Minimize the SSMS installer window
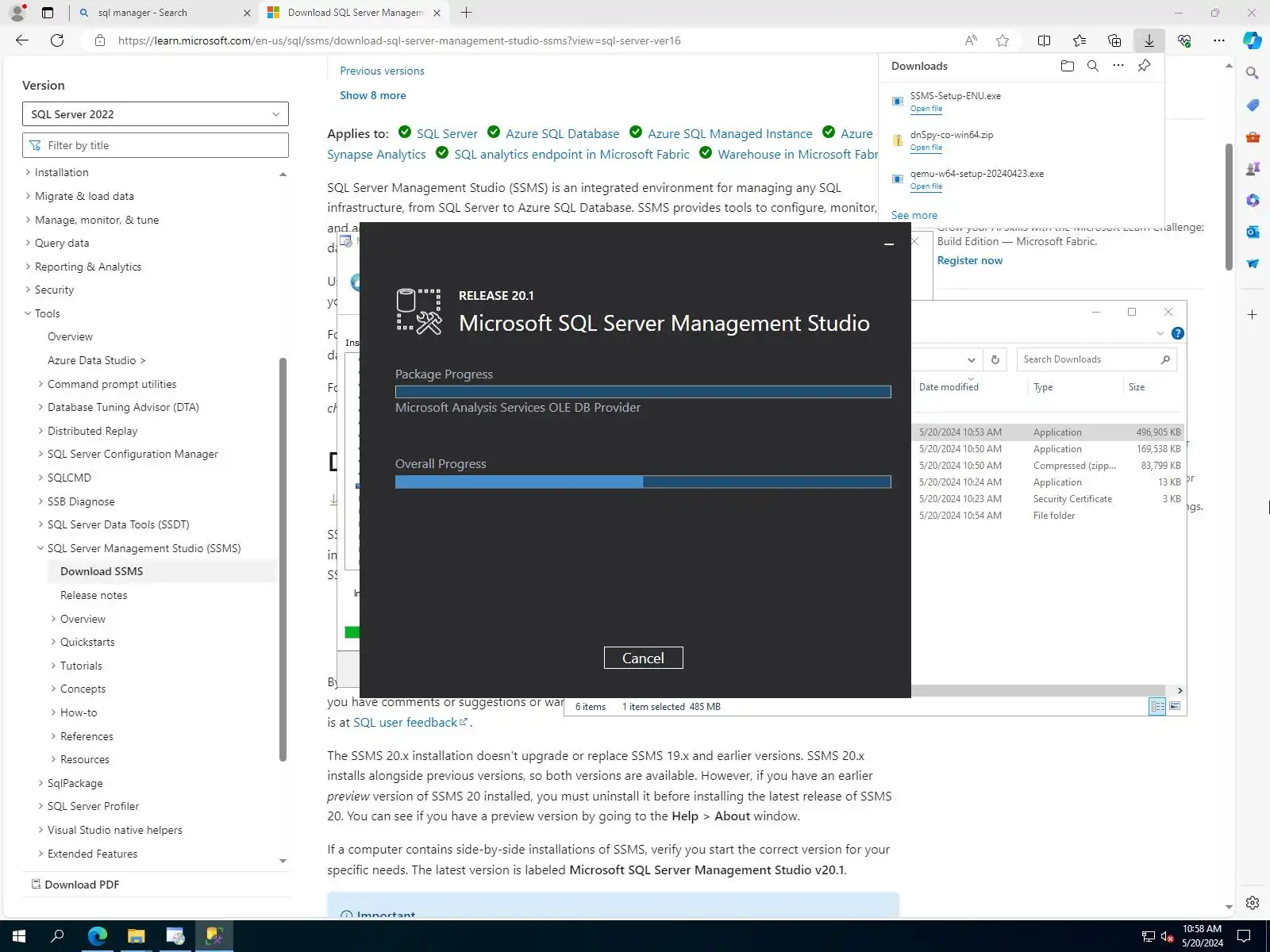The height and width of the screenshot is (952, 1270). point(889,244)
